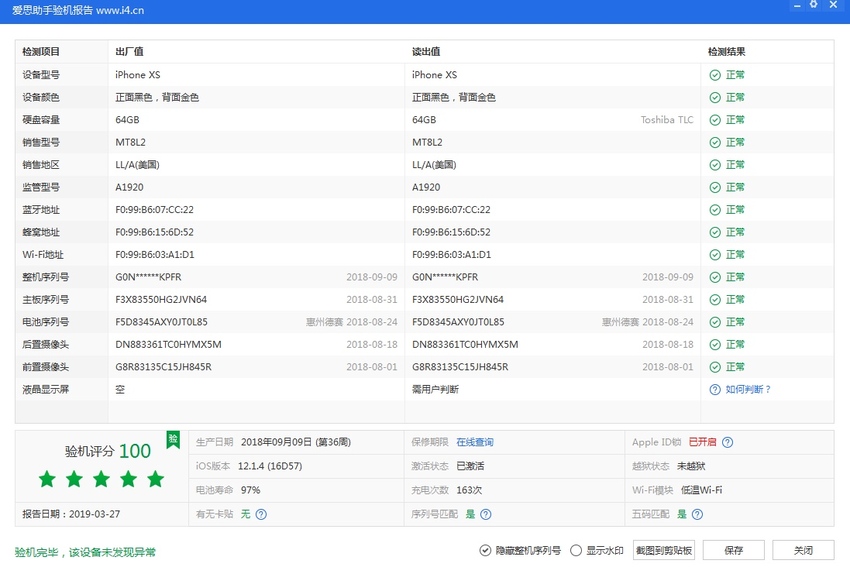Click 需用户判断 text in LCD row

[x=435, y=390]
